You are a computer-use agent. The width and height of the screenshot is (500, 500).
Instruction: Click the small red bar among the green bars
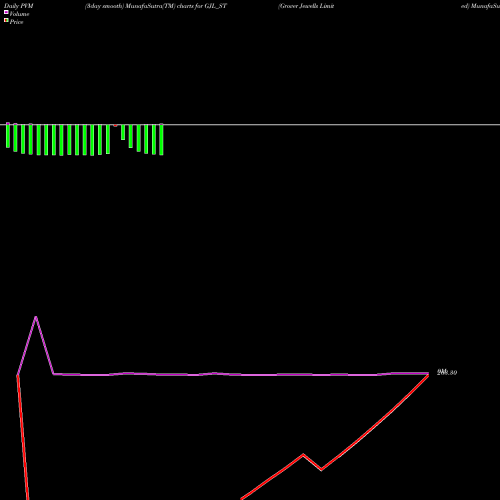[115, 126]
